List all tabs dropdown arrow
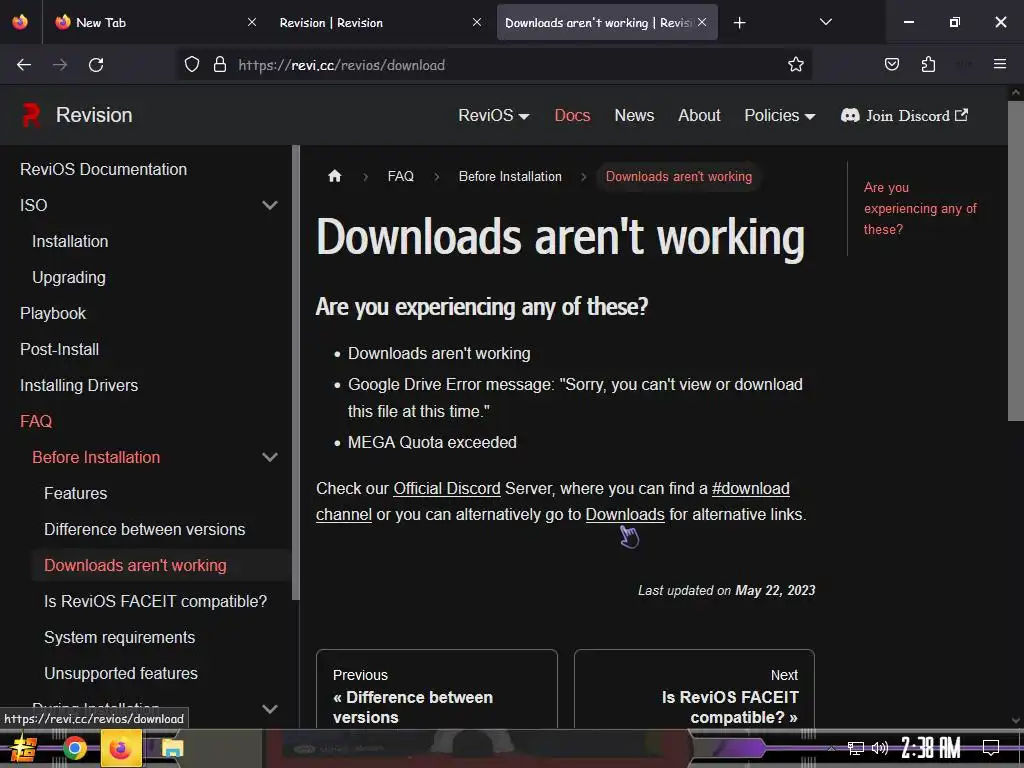 click(x=825, y=22)
